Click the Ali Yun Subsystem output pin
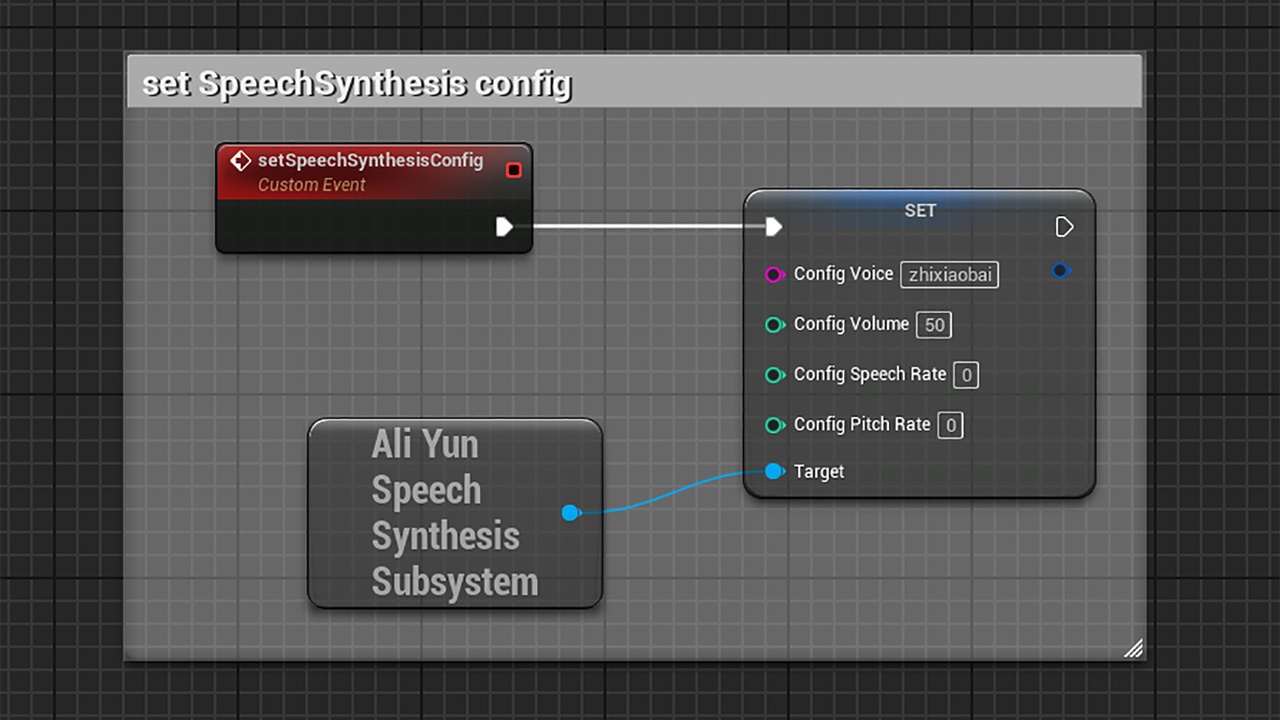1280x720 pixels. pos(571,513)
